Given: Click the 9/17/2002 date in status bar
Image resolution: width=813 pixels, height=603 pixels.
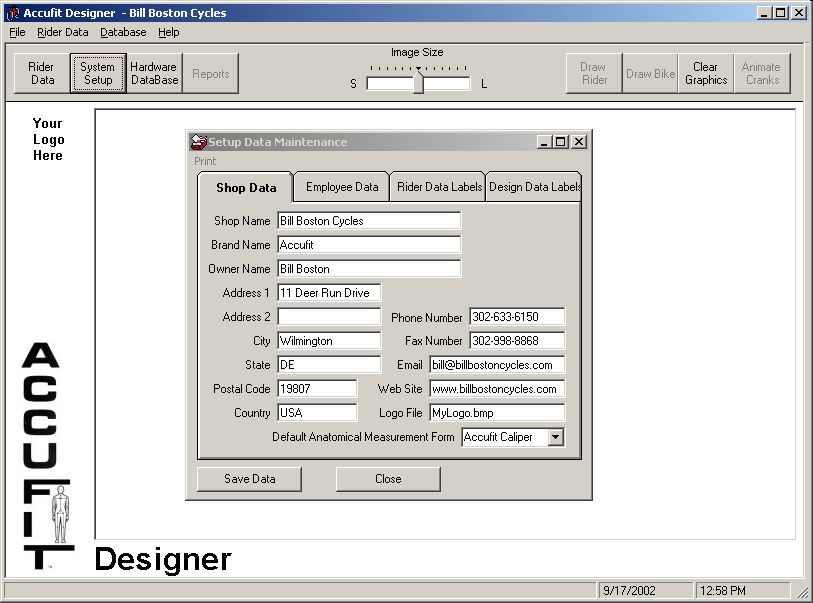Looking at the screenshot, I should 629,591.
